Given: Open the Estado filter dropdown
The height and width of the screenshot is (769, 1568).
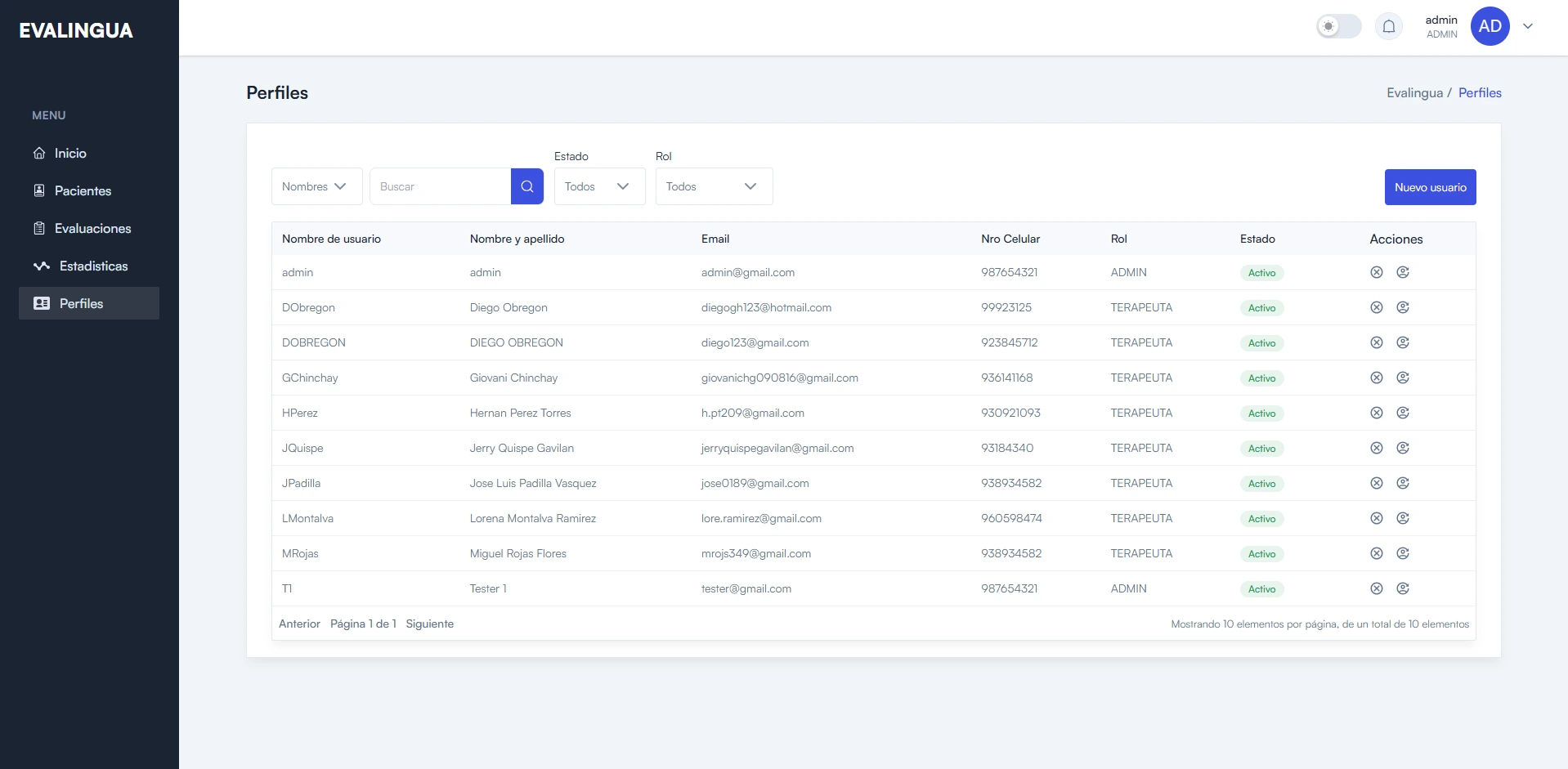Looking at the screenshot, I should tap(599, 186).
